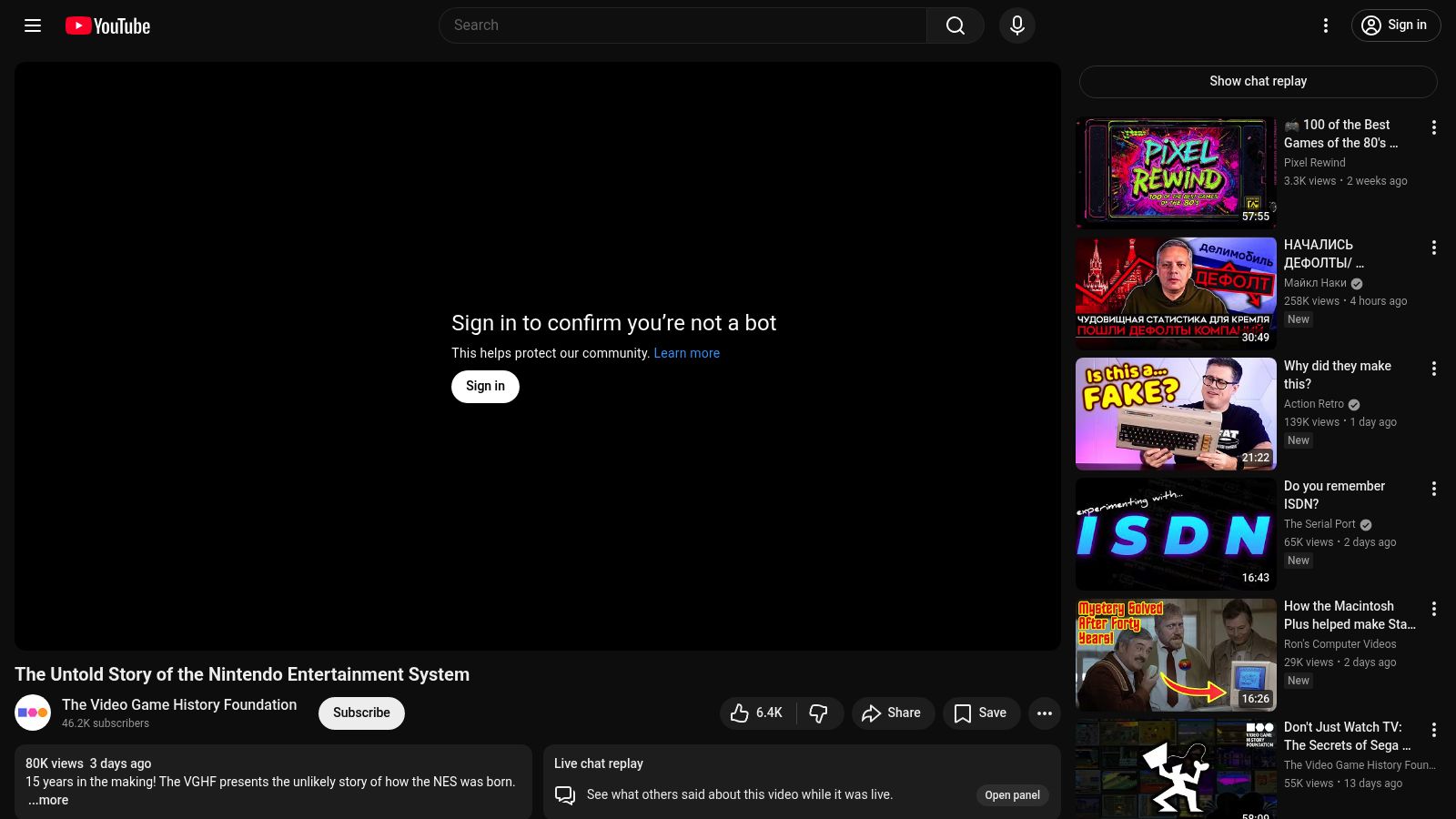Screen dimensions: 1456x819
Task: Expand description with ...more
Action: click(x=48, y=801)
